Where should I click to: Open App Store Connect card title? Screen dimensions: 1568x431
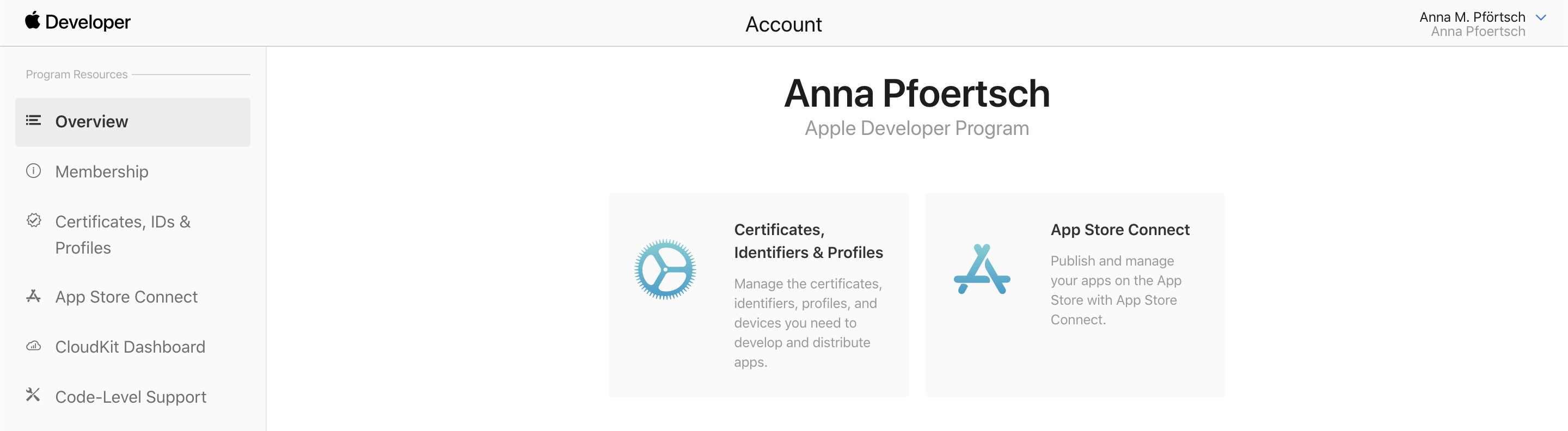click(1120, 230)
